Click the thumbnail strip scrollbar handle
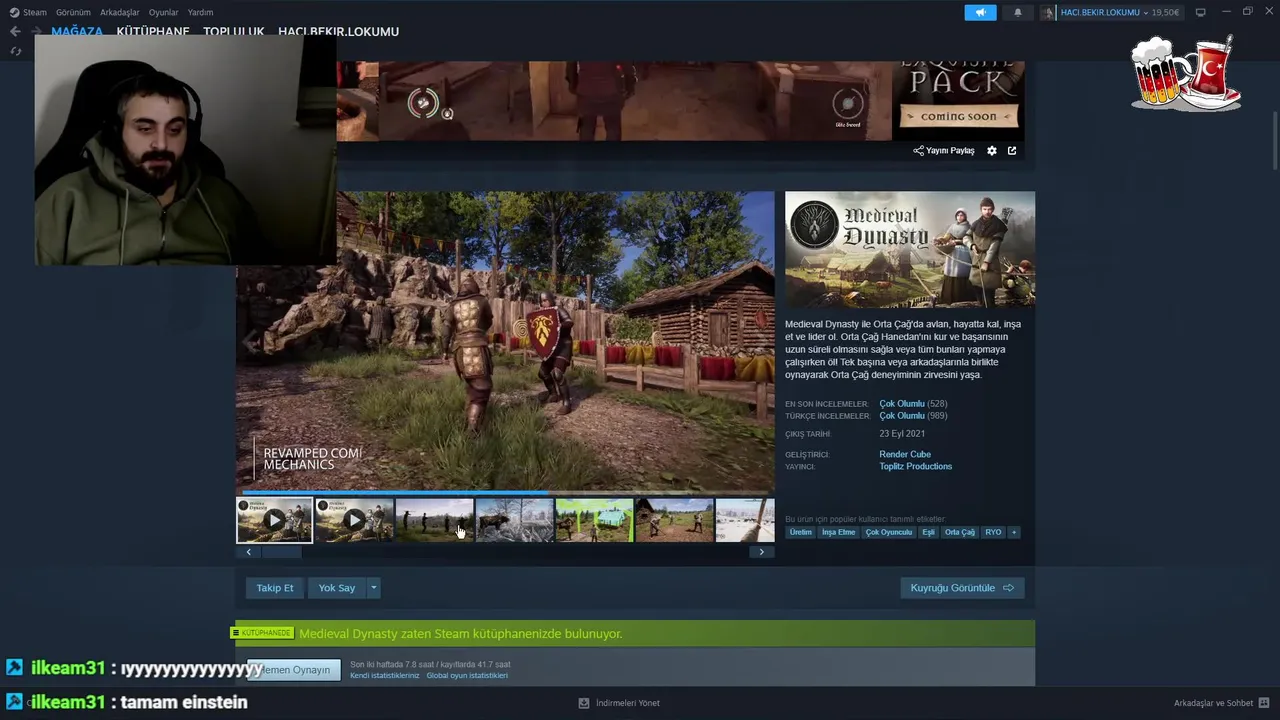The height and width of the screenshot is (720, 1280). 281,552
